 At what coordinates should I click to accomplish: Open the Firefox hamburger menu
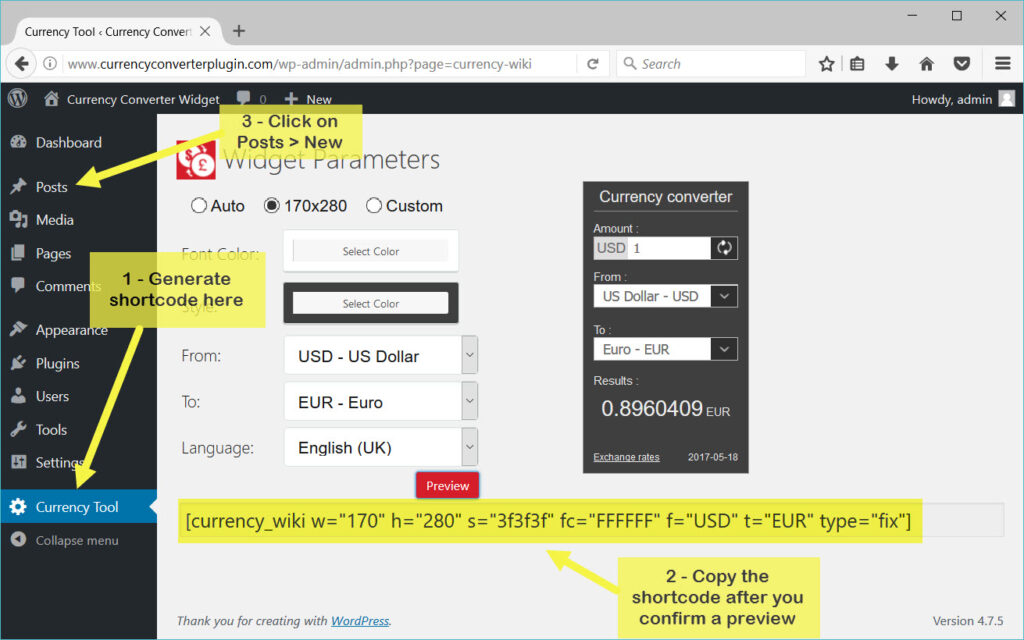1002,63
